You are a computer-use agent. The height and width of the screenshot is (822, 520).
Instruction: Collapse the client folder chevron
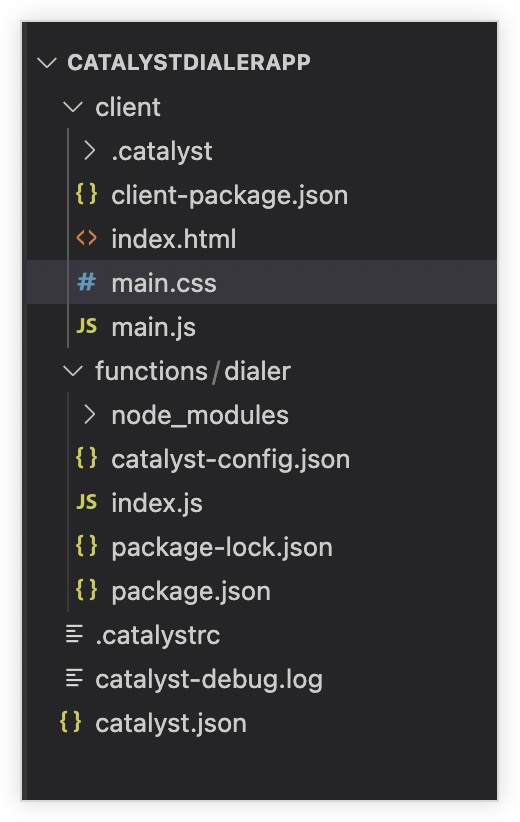pos(73,107)
